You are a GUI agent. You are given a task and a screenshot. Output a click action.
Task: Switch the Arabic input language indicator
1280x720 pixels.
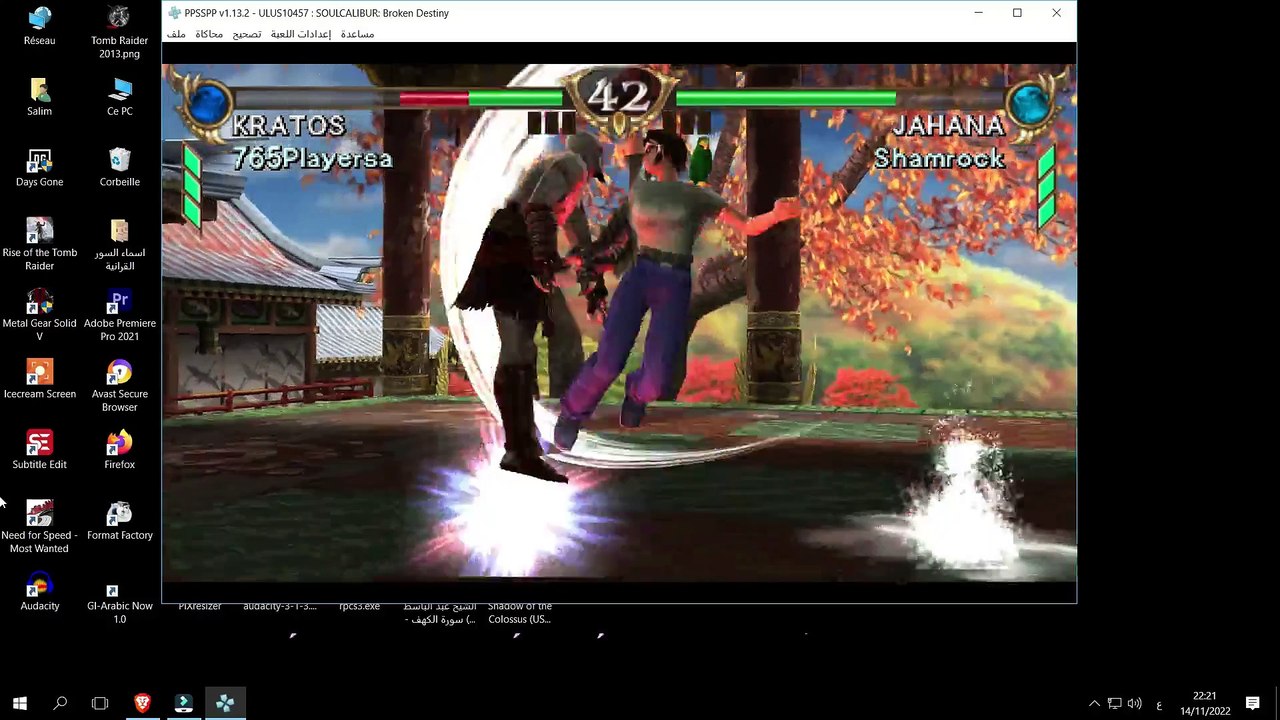pyautogui.click(x=1159, y=704)
